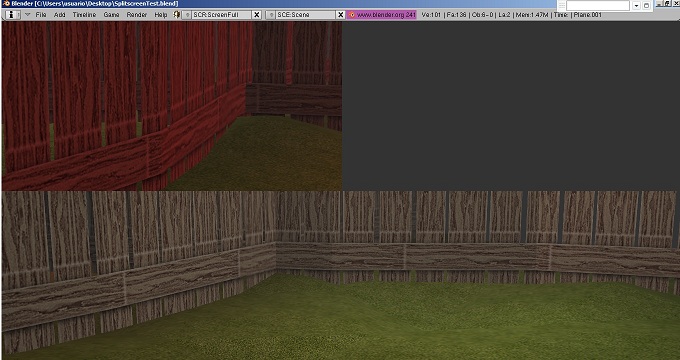
Task: Click the SCR:ScreenFull name field
Action: (221, 15)
